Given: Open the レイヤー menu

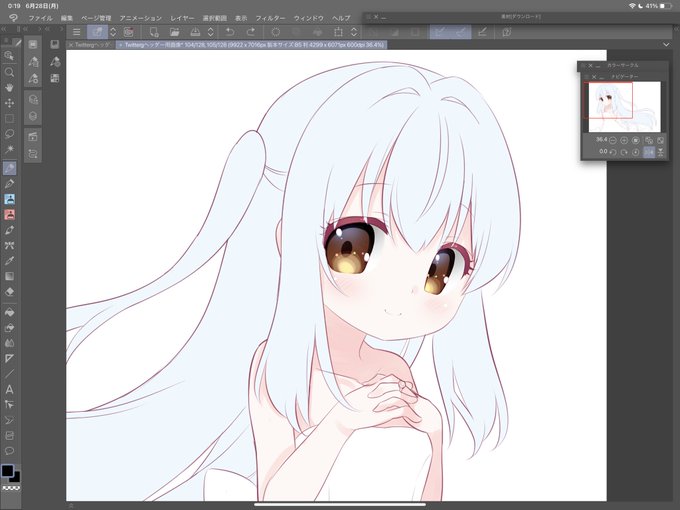Looking at the screenshot, I should (x=182, y=18).
